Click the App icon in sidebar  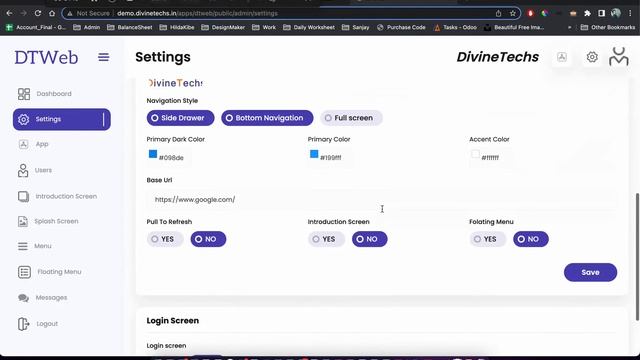(23, 144)
